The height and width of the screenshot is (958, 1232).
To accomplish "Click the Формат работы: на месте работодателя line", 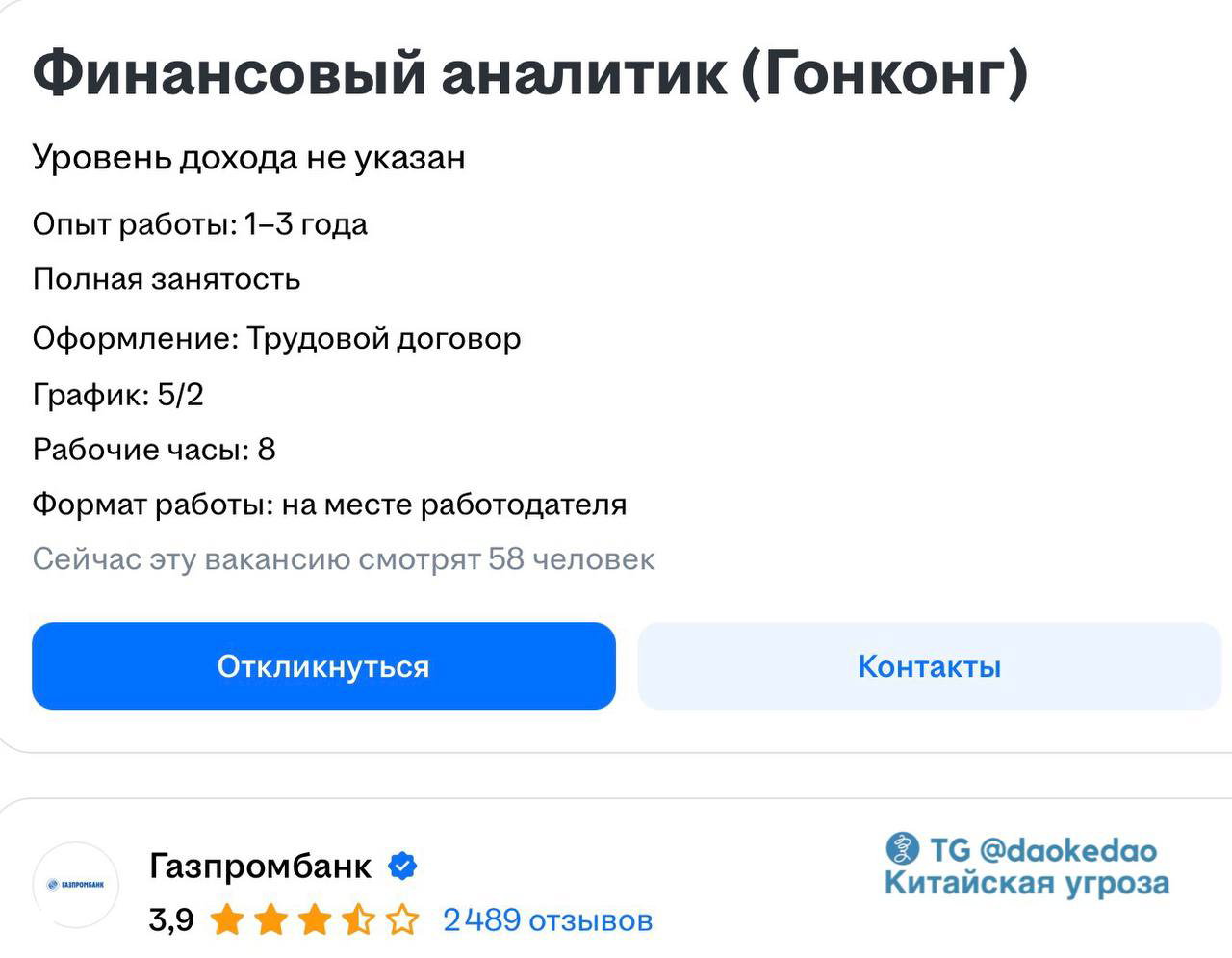I will (x=330, y=503).
